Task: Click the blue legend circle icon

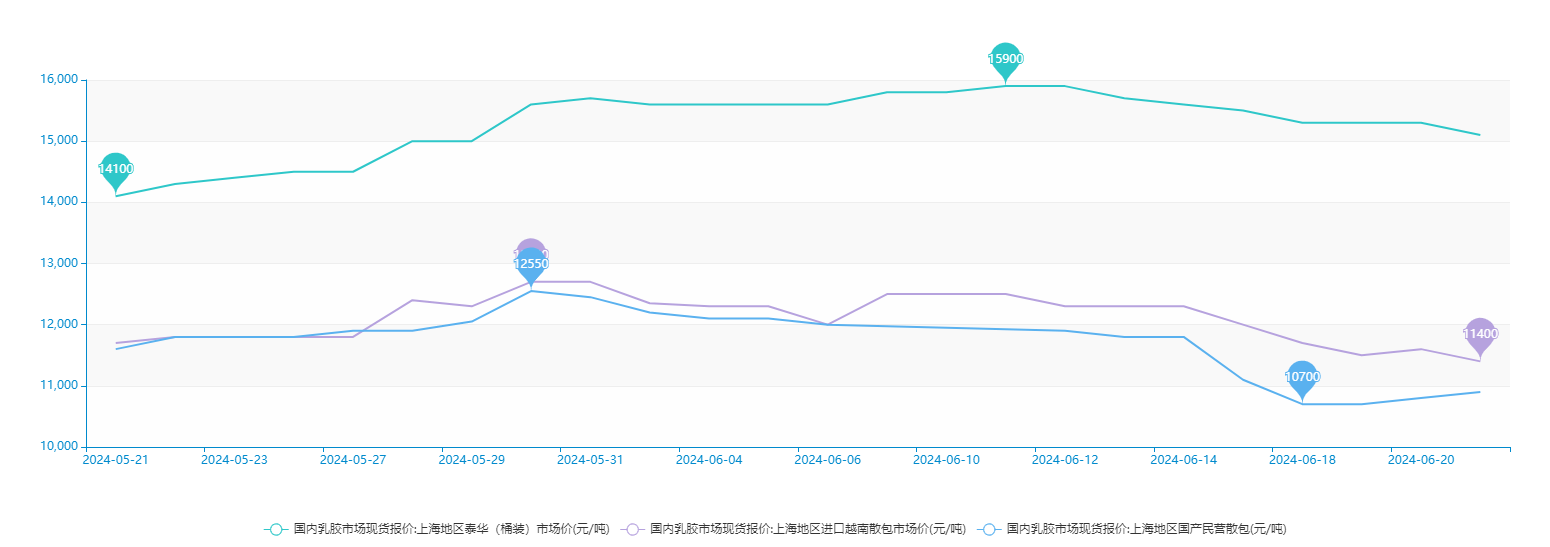Action: click(989, 529)
